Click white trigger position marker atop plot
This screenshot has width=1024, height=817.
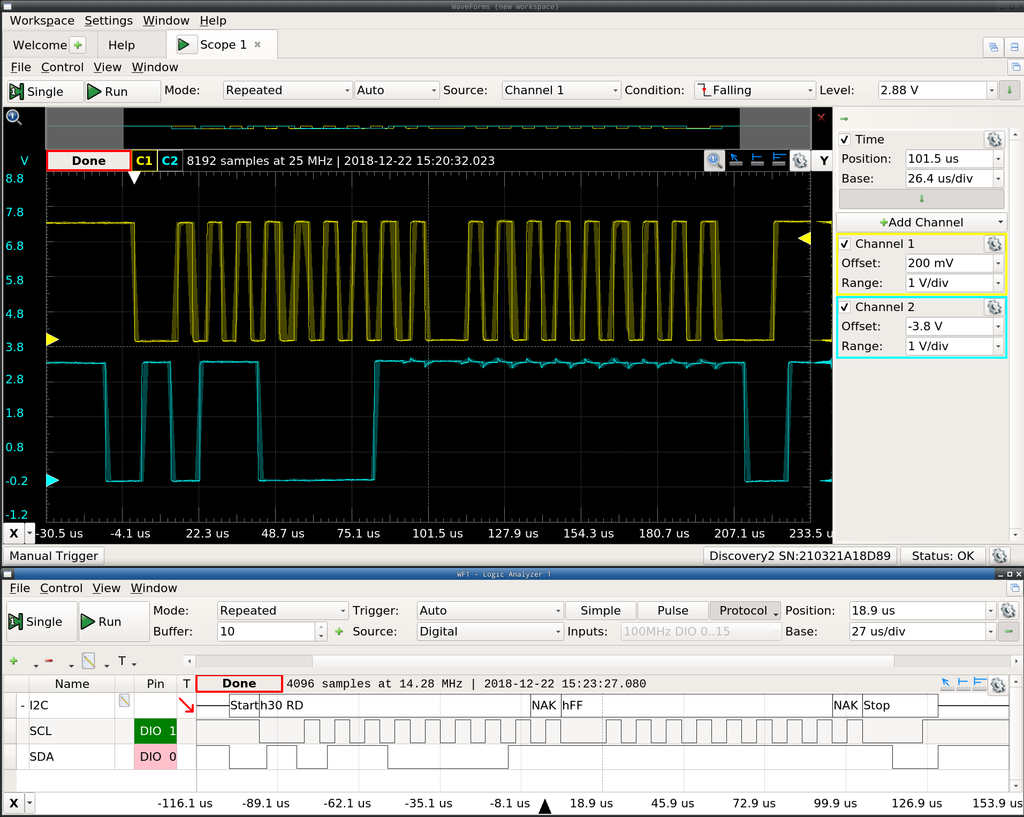(x=134, y=177)
